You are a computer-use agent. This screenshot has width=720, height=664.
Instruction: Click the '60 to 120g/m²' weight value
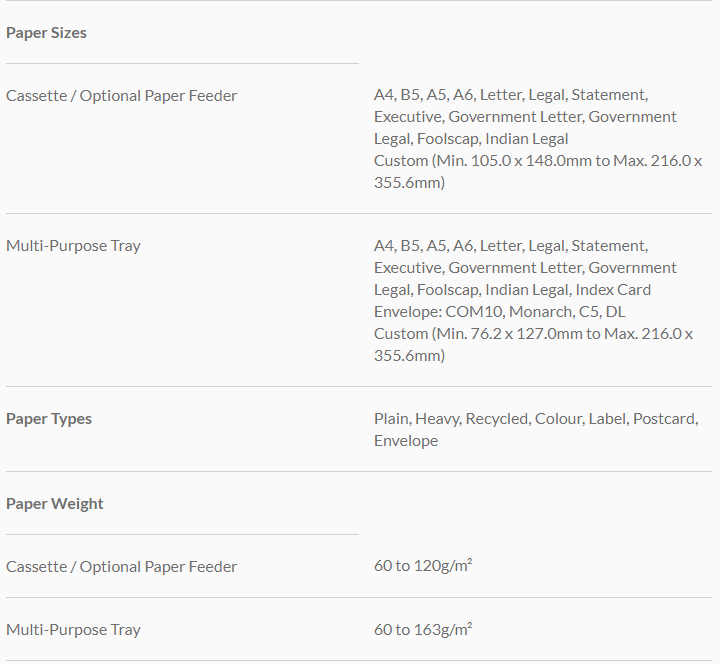[x=423, y=567]
